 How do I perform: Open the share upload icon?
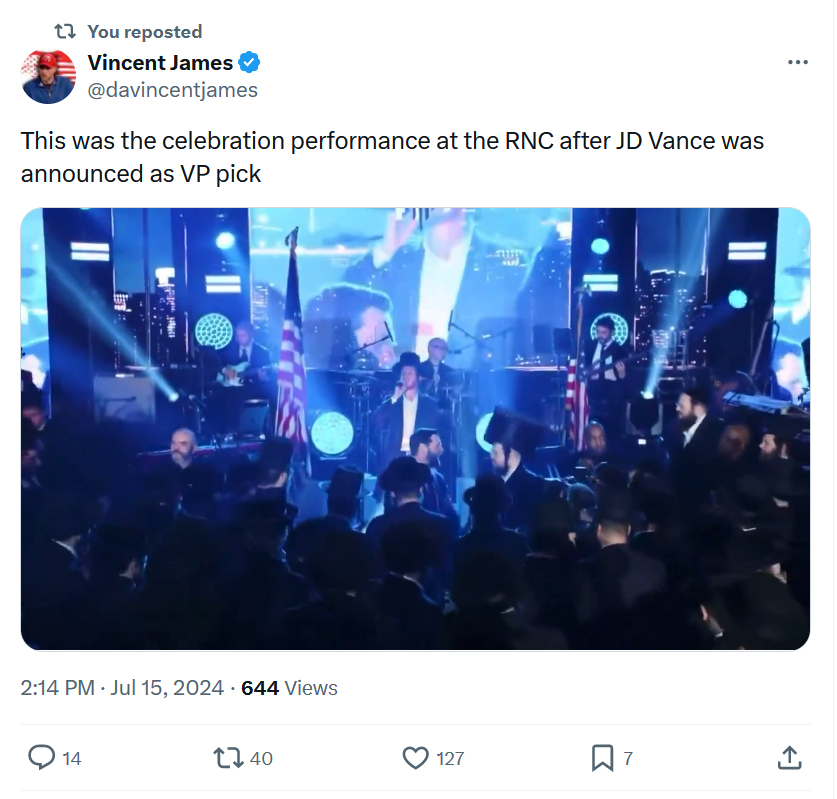(x=789, y=757)
